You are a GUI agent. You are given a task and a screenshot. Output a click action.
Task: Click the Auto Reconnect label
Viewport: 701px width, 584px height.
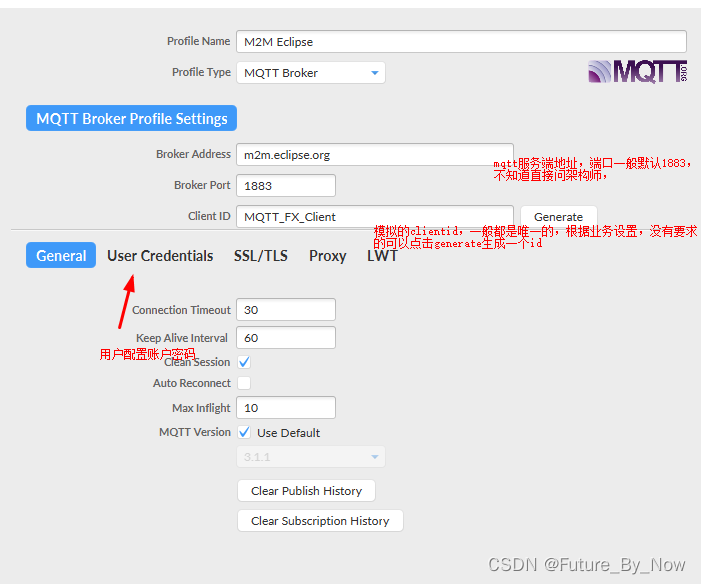coord(192,383)
